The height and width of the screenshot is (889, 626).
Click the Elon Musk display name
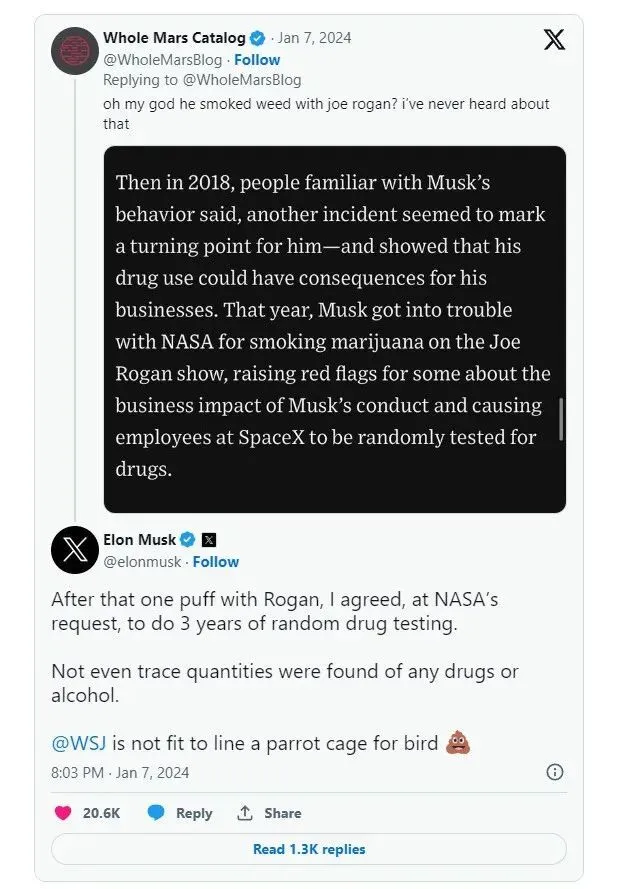[x=139, y=540]
